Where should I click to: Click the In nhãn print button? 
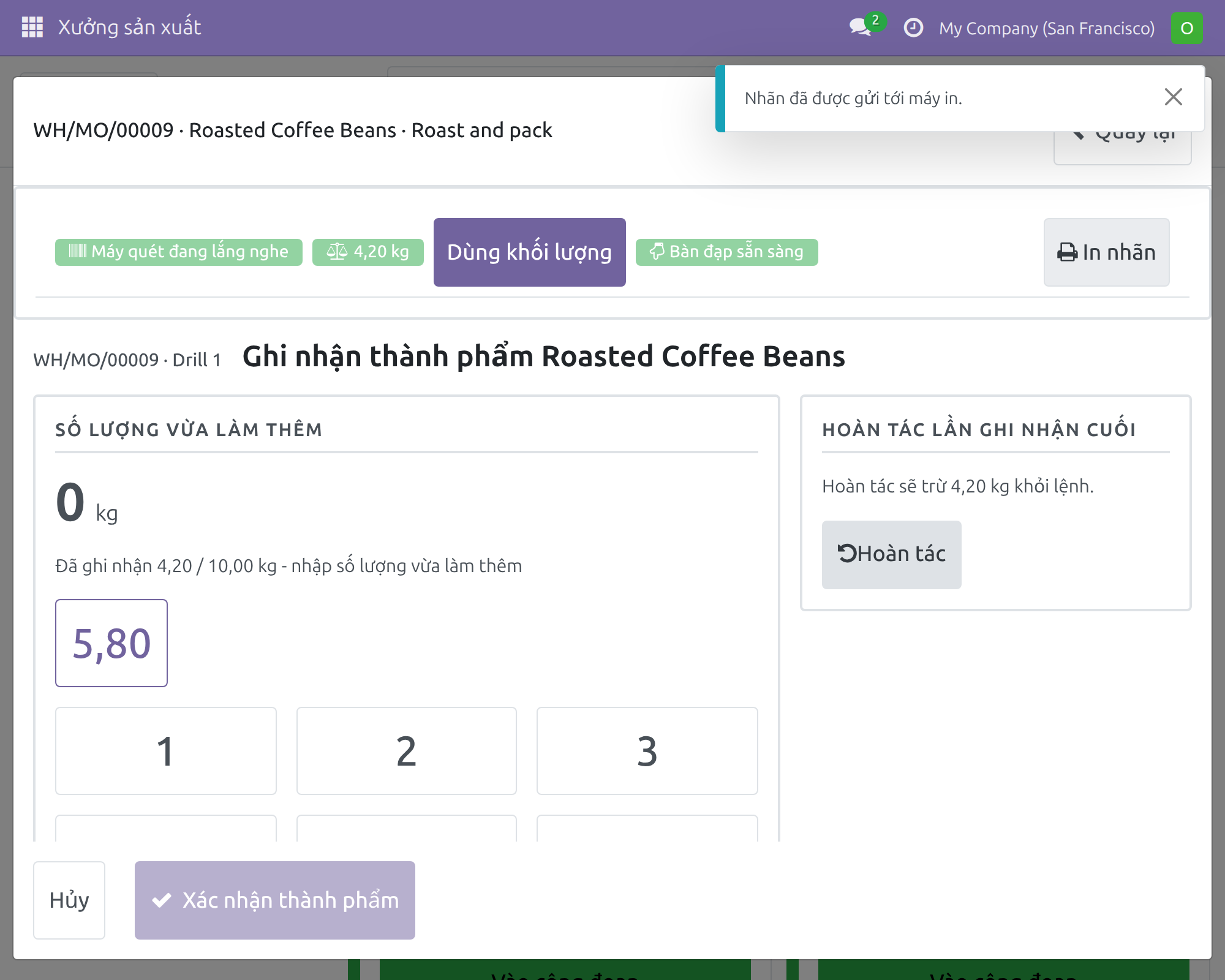pyautogui.click(x=1106, y=252)
